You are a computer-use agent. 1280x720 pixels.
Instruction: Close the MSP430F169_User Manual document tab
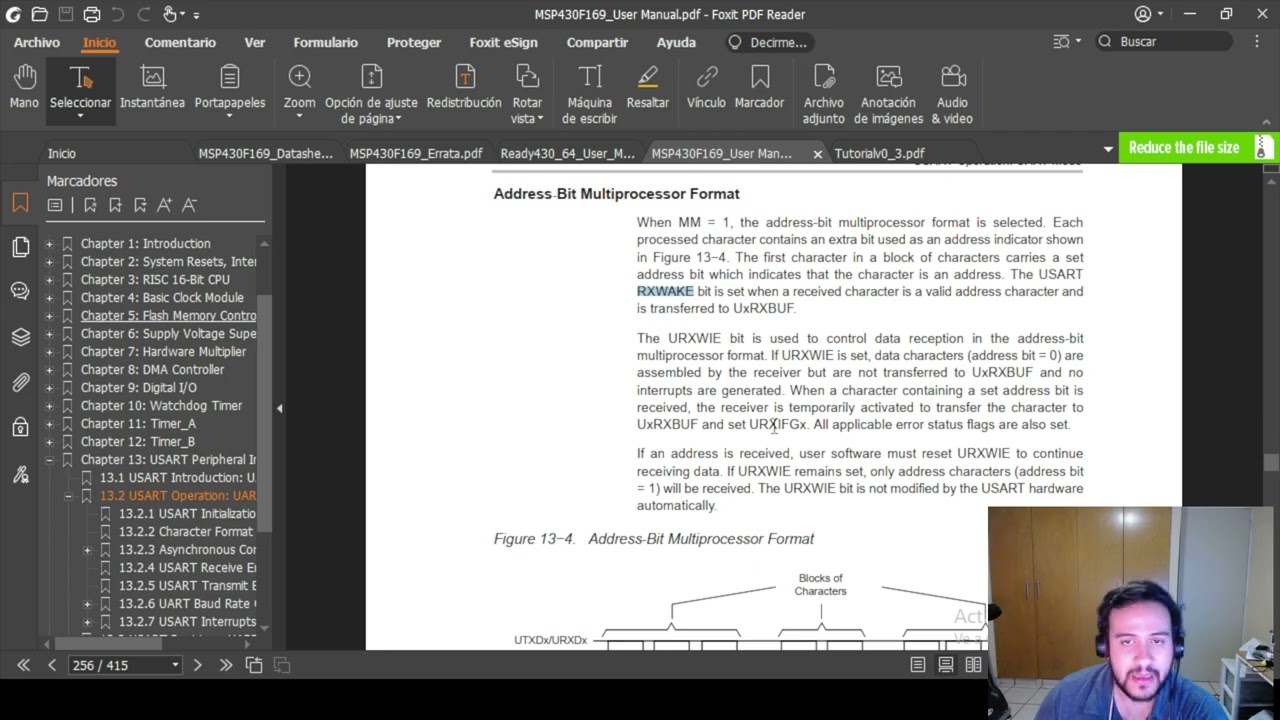[817, 154]
